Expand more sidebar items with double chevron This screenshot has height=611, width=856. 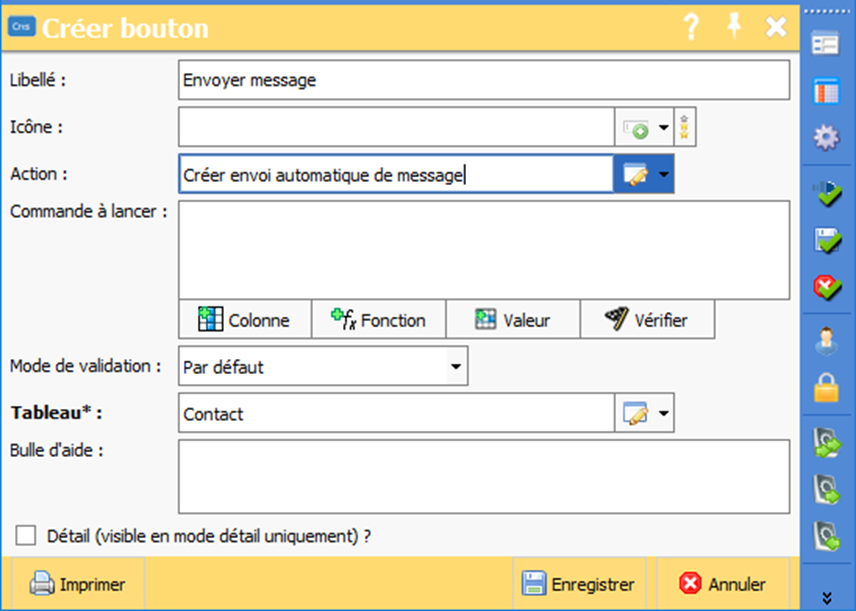pos(826,597)
